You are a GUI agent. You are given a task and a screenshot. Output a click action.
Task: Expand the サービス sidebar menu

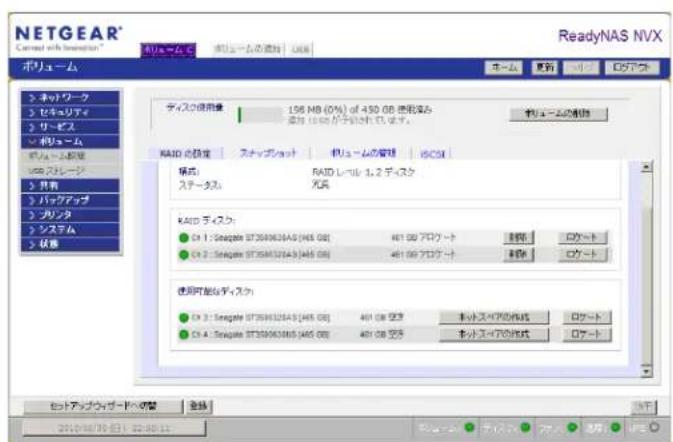tap(70, 127)
